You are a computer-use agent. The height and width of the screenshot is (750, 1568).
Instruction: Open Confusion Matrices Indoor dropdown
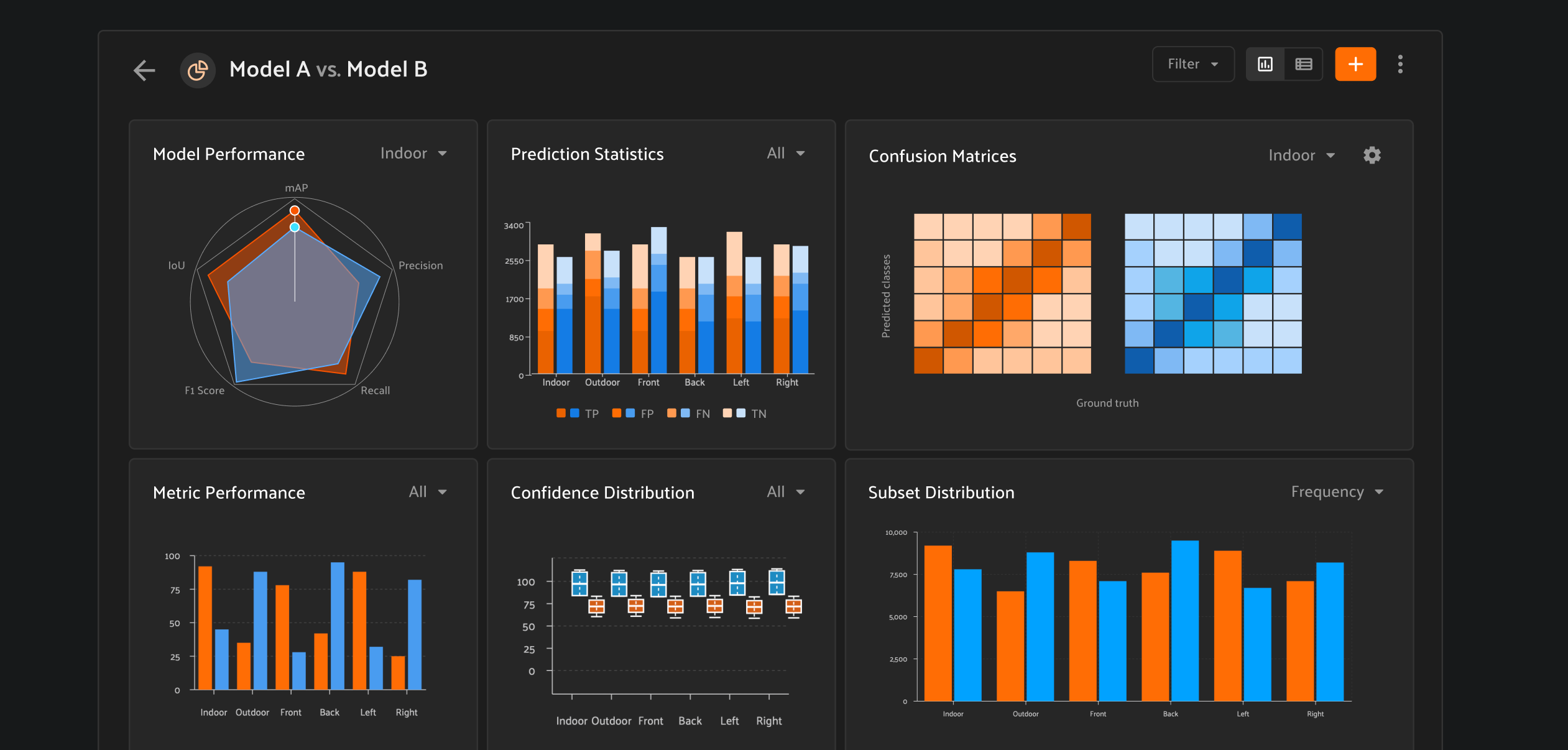tap(1301, 155)
